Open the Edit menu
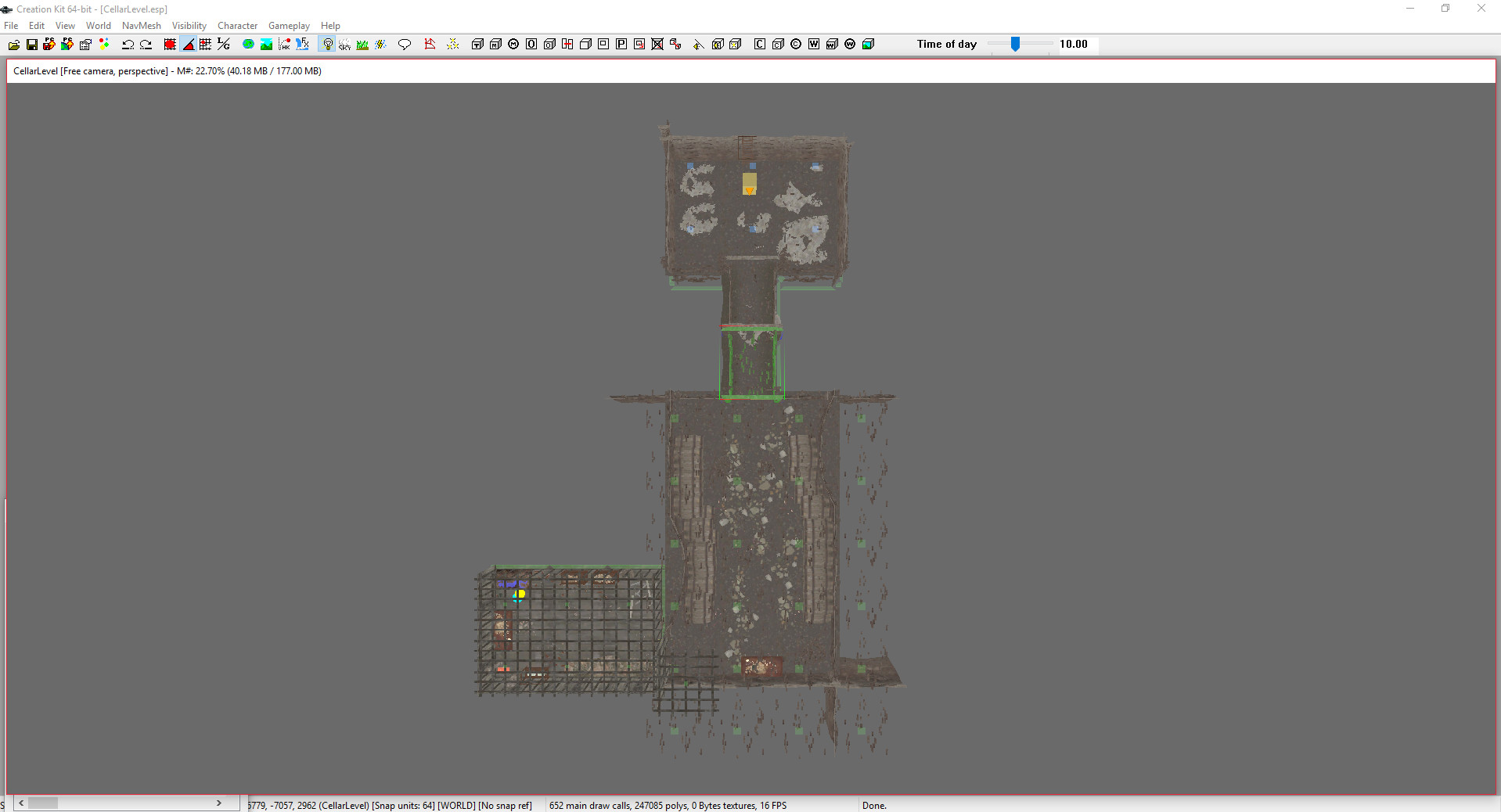This screenshot has height=812, width=1501. tap(37, 26)
